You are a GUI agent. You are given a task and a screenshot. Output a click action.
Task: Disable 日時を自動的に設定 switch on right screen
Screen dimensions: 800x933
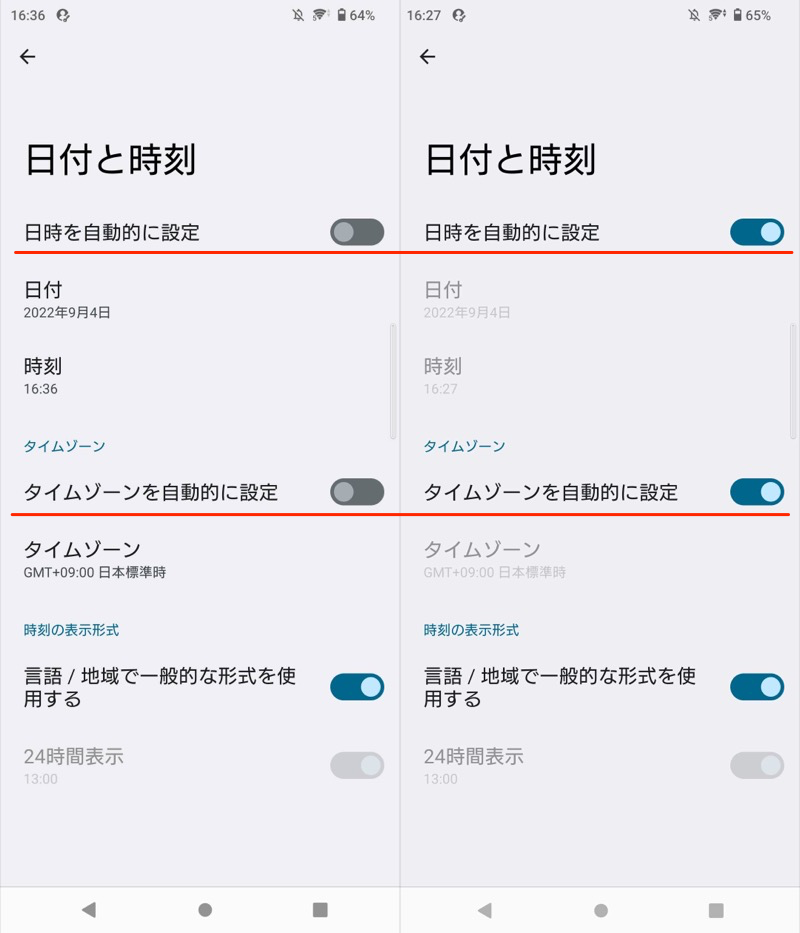coord(757,233)
